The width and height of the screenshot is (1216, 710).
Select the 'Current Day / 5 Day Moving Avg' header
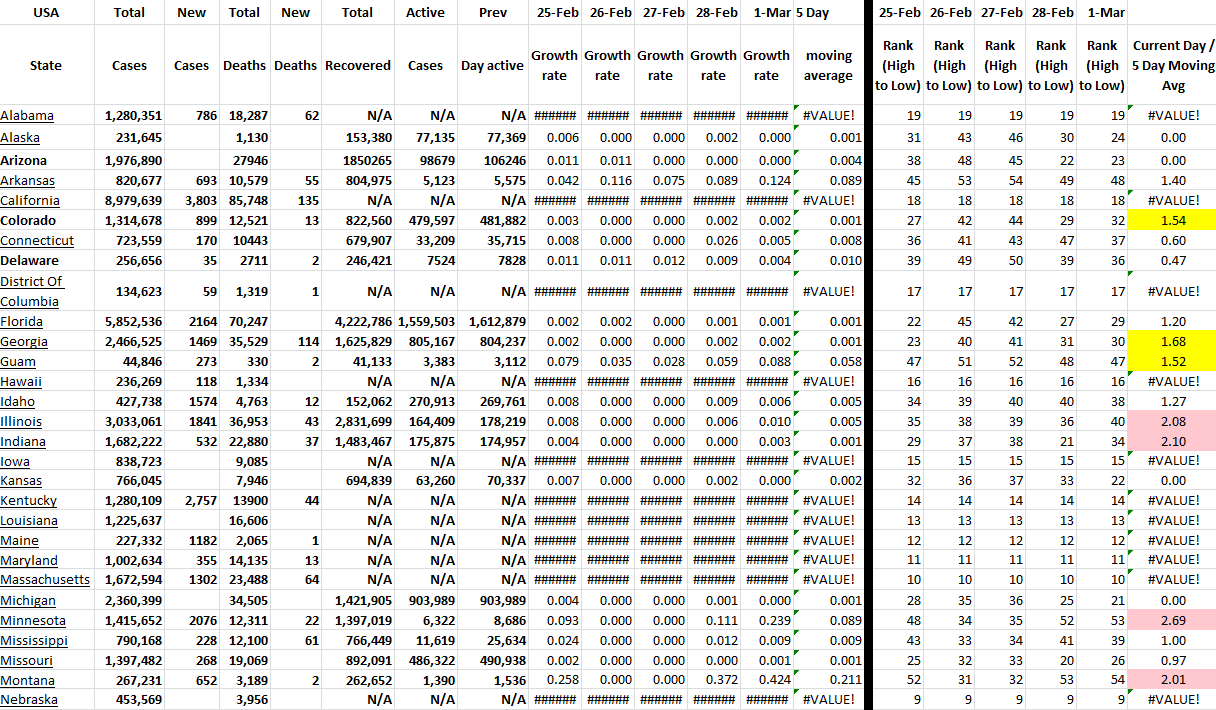coord(1171,66)
